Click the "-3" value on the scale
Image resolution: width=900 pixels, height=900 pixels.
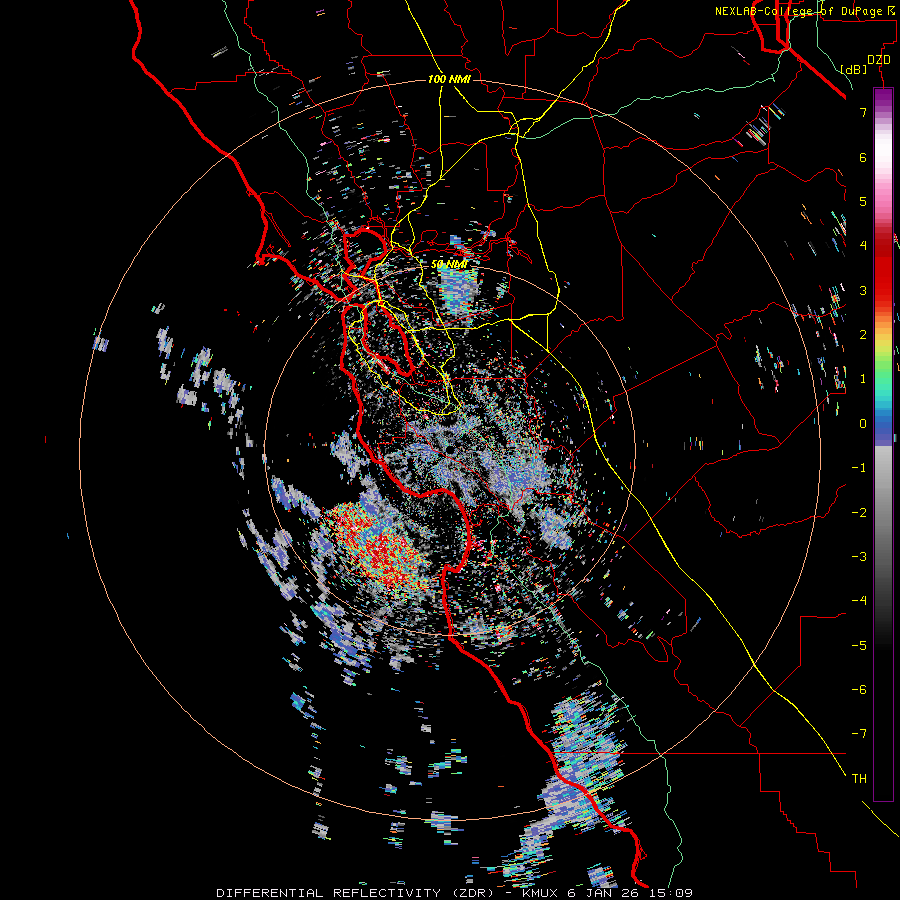point(859,556)
